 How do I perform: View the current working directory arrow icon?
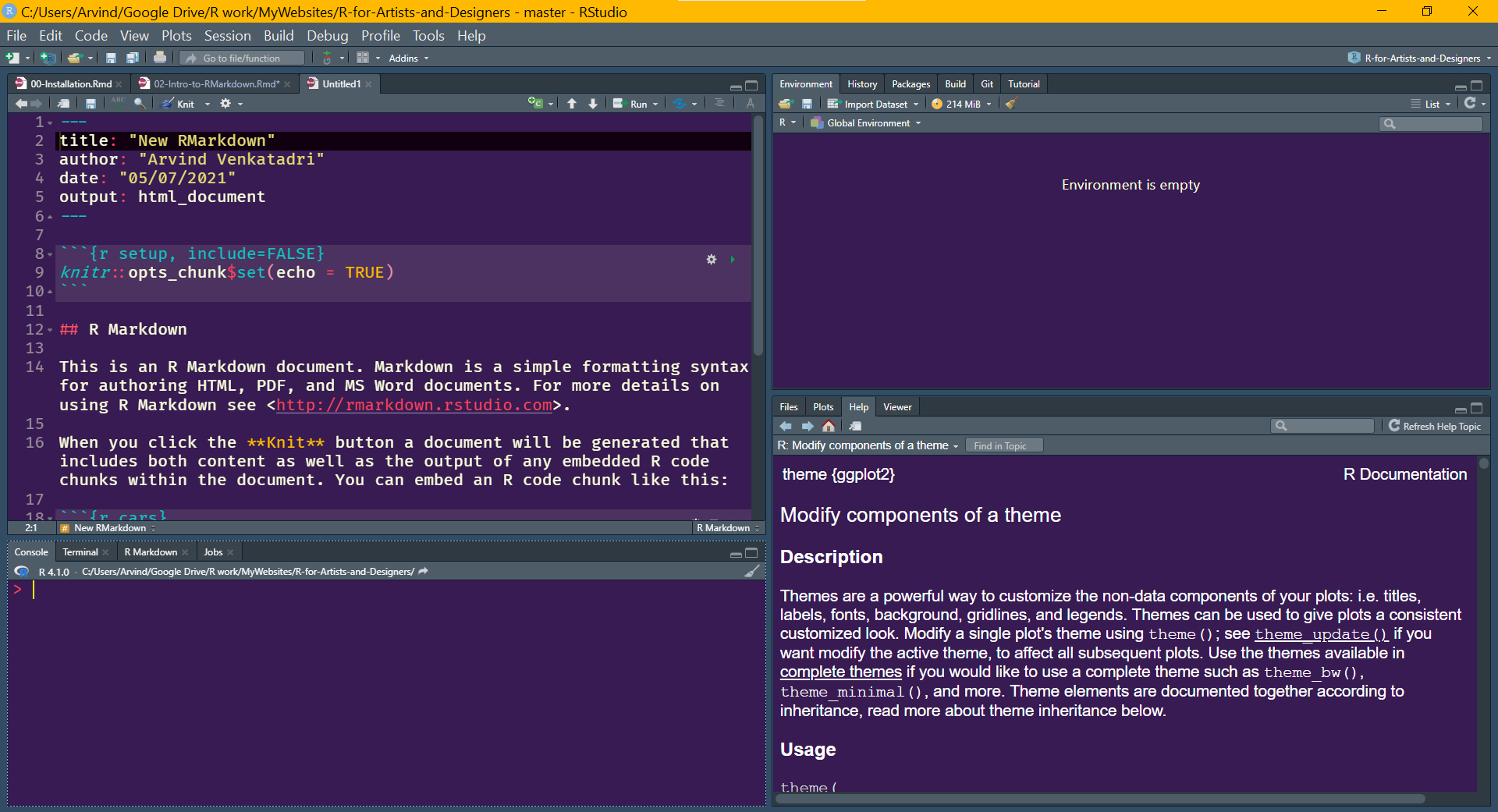coord(424,571)
